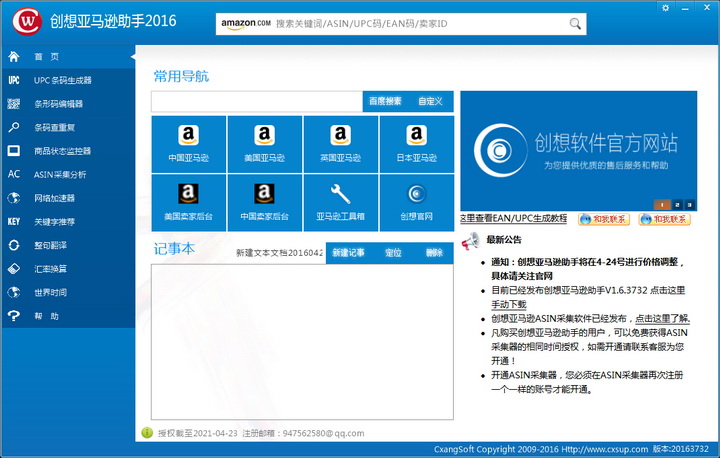
Task: Open the 世界时间 globe icon
Action: (14, 292)
